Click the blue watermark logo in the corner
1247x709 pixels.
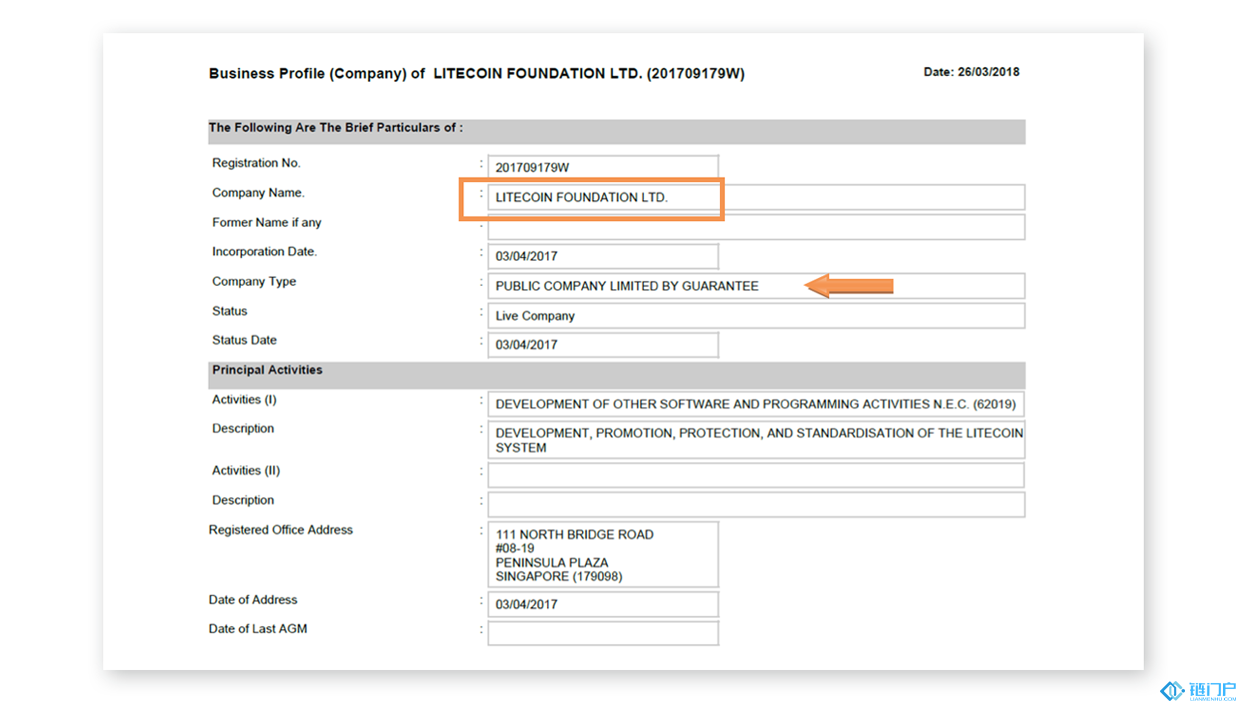(x=1198, y=691)
